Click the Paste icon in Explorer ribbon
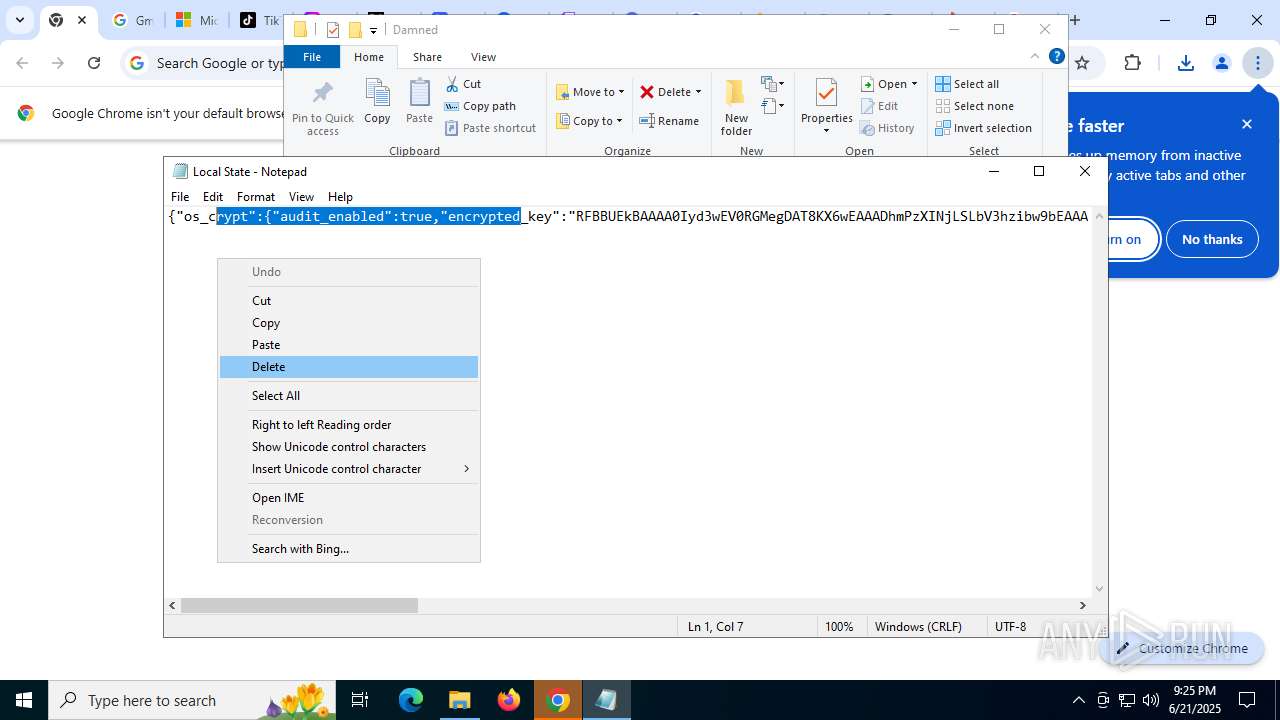Screen dimensions: 1280x720 coord(419,101)
